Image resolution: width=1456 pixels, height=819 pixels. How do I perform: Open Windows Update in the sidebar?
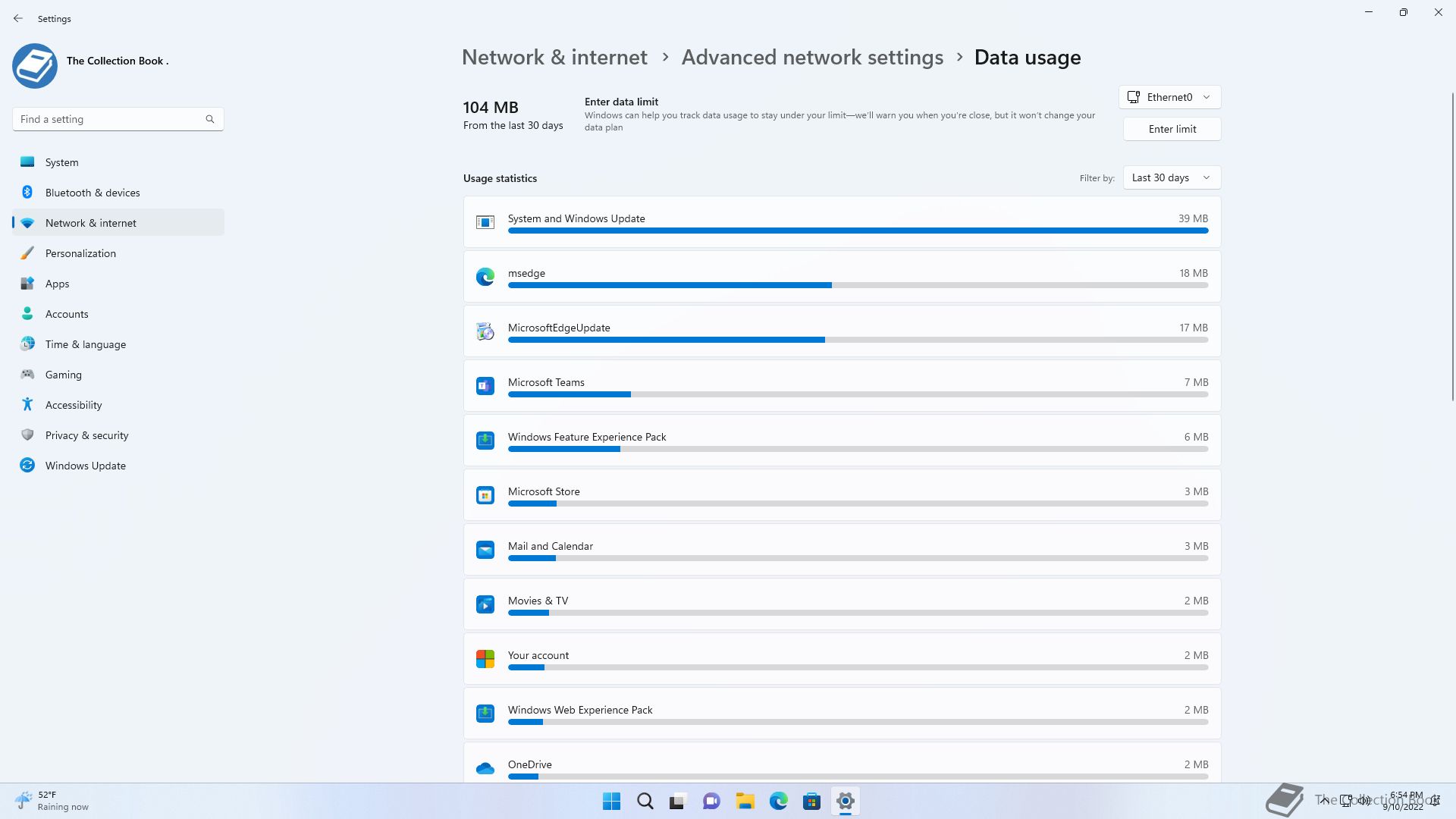(x=118, y=466)
